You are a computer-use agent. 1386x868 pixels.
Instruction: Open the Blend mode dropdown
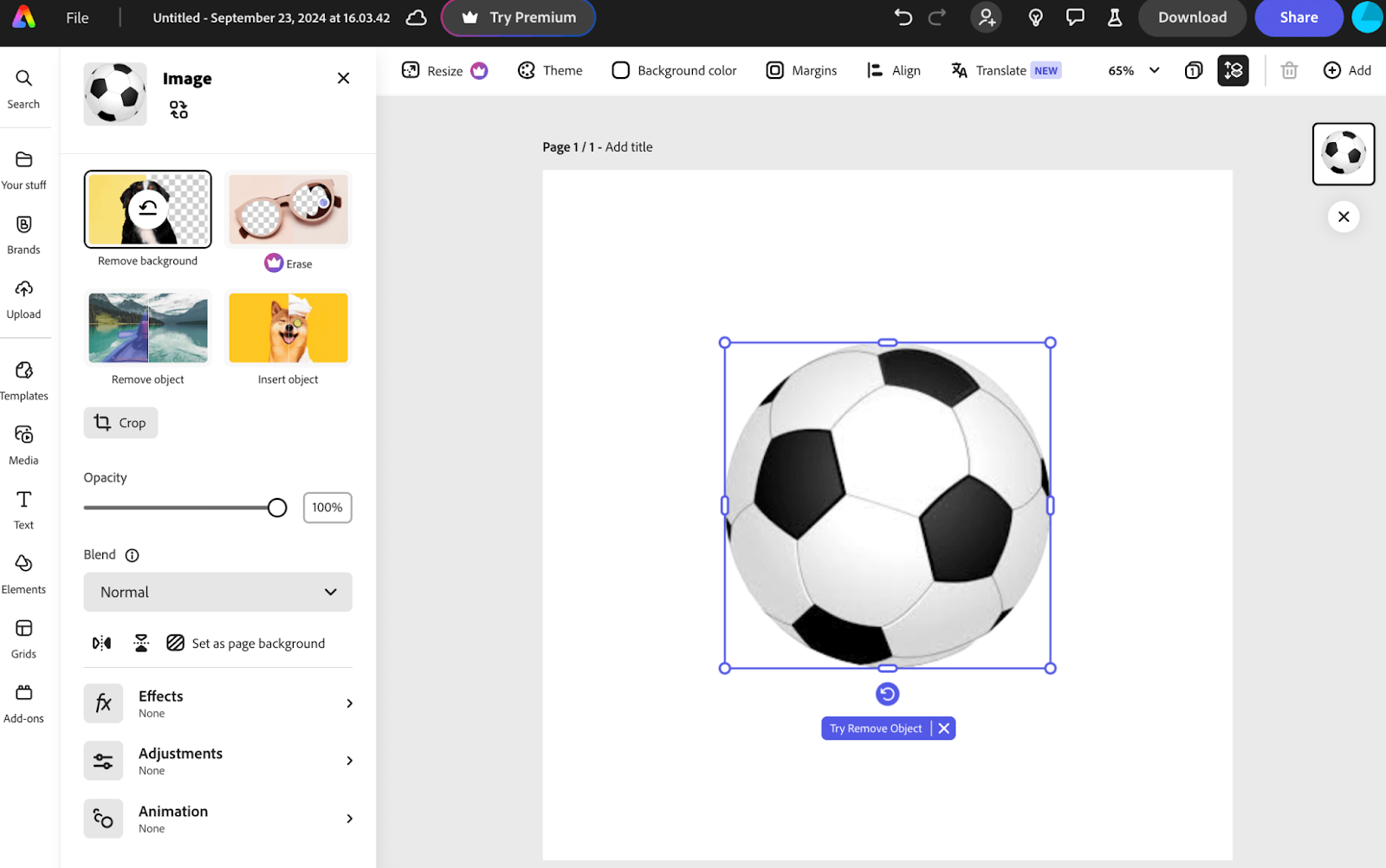point(217,592)
